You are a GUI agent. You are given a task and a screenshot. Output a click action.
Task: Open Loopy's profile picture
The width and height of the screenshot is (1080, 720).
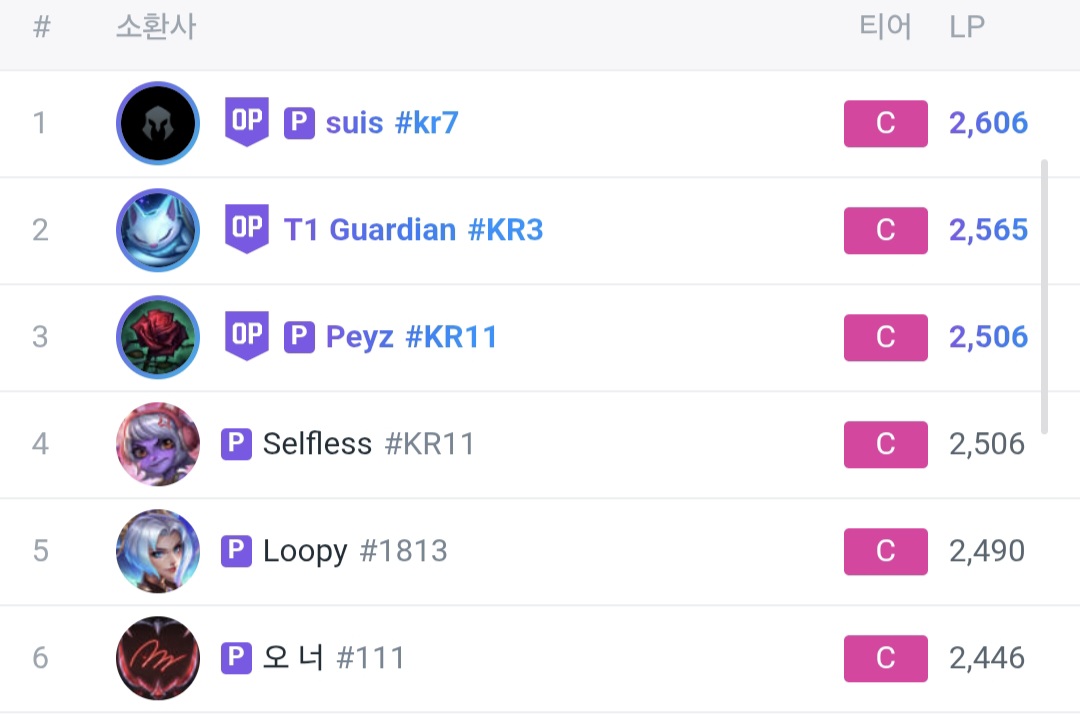point(158,551)
